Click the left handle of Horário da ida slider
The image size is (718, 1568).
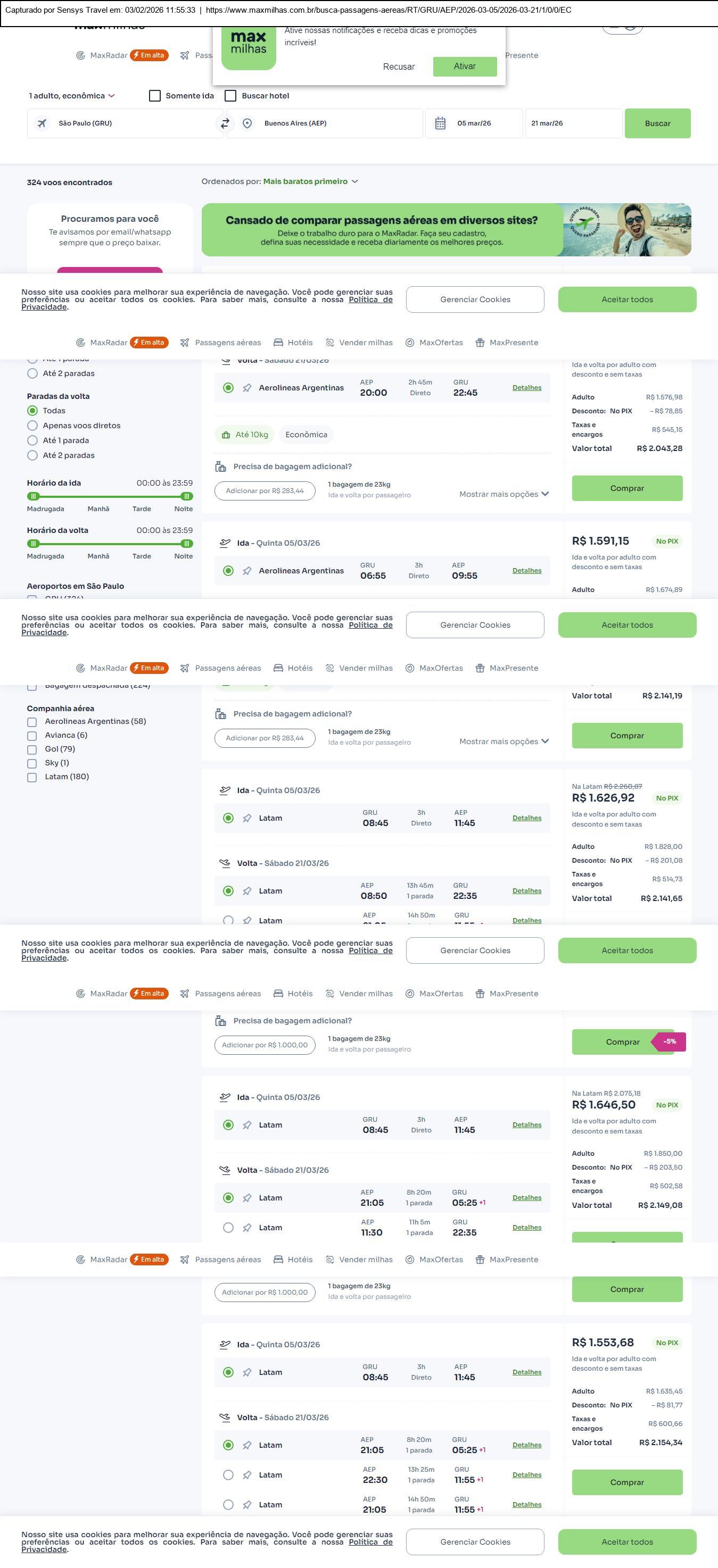(x=34, y=497)
